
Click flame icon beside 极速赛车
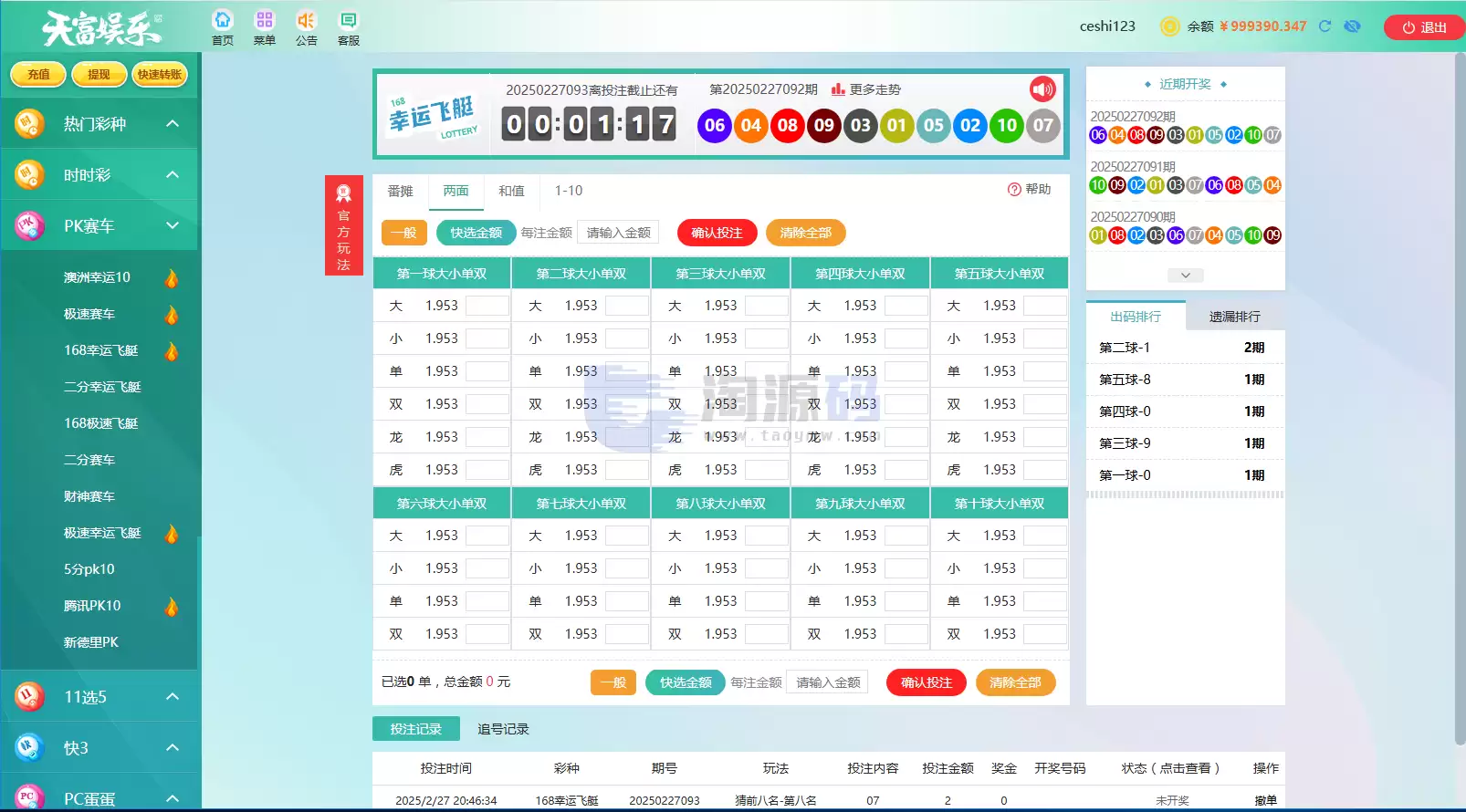[x=171, y=314]
